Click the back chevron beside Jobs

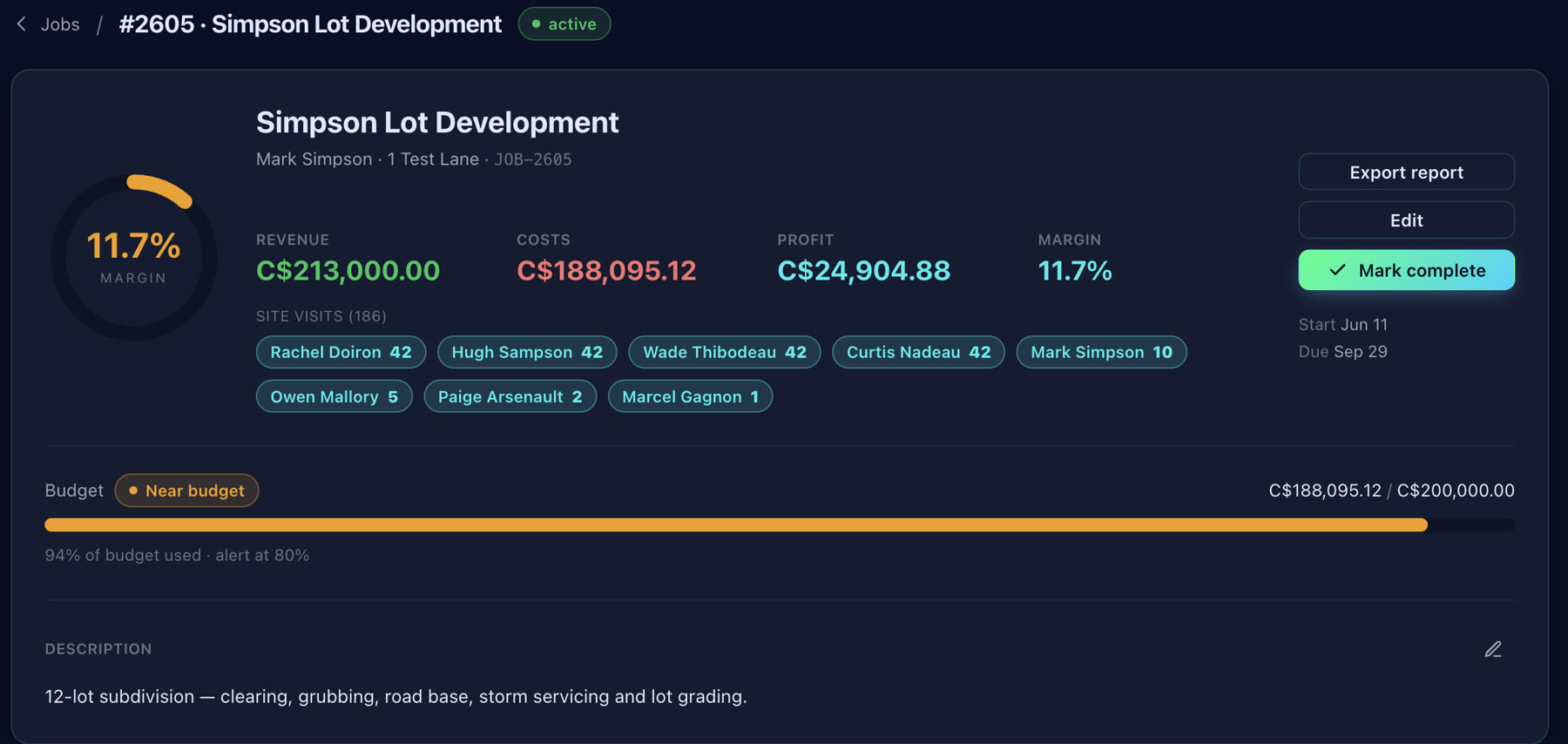click(22, 24)
